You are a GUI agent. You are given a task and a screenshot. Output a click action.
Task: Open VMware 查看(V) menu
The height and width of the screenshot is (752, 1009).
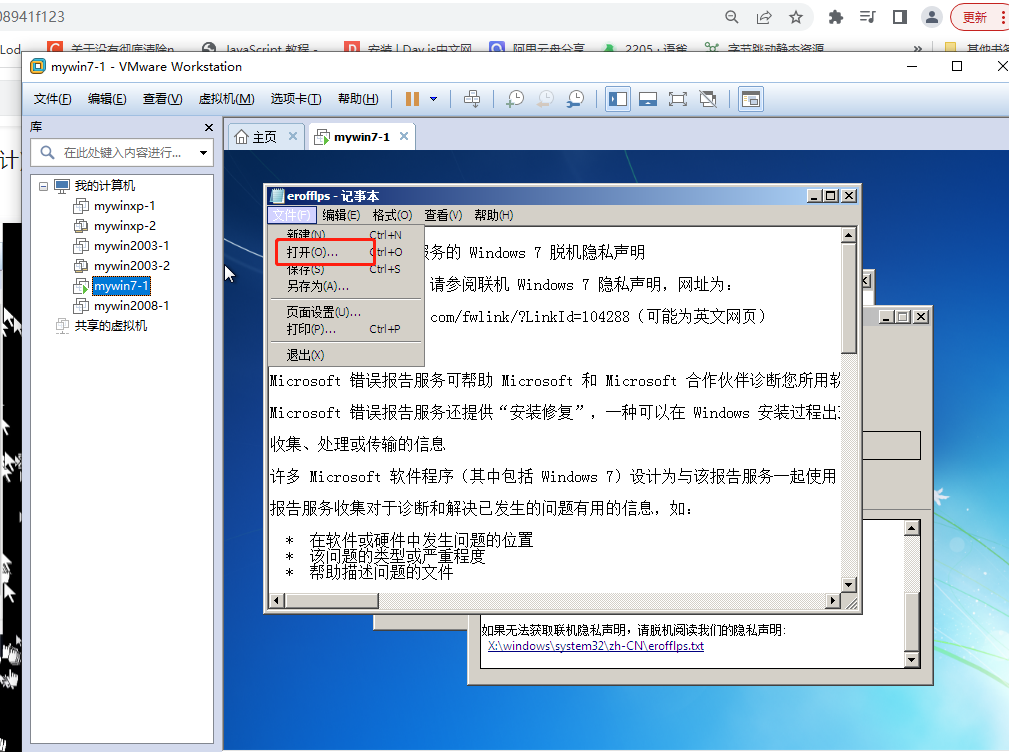162,99
